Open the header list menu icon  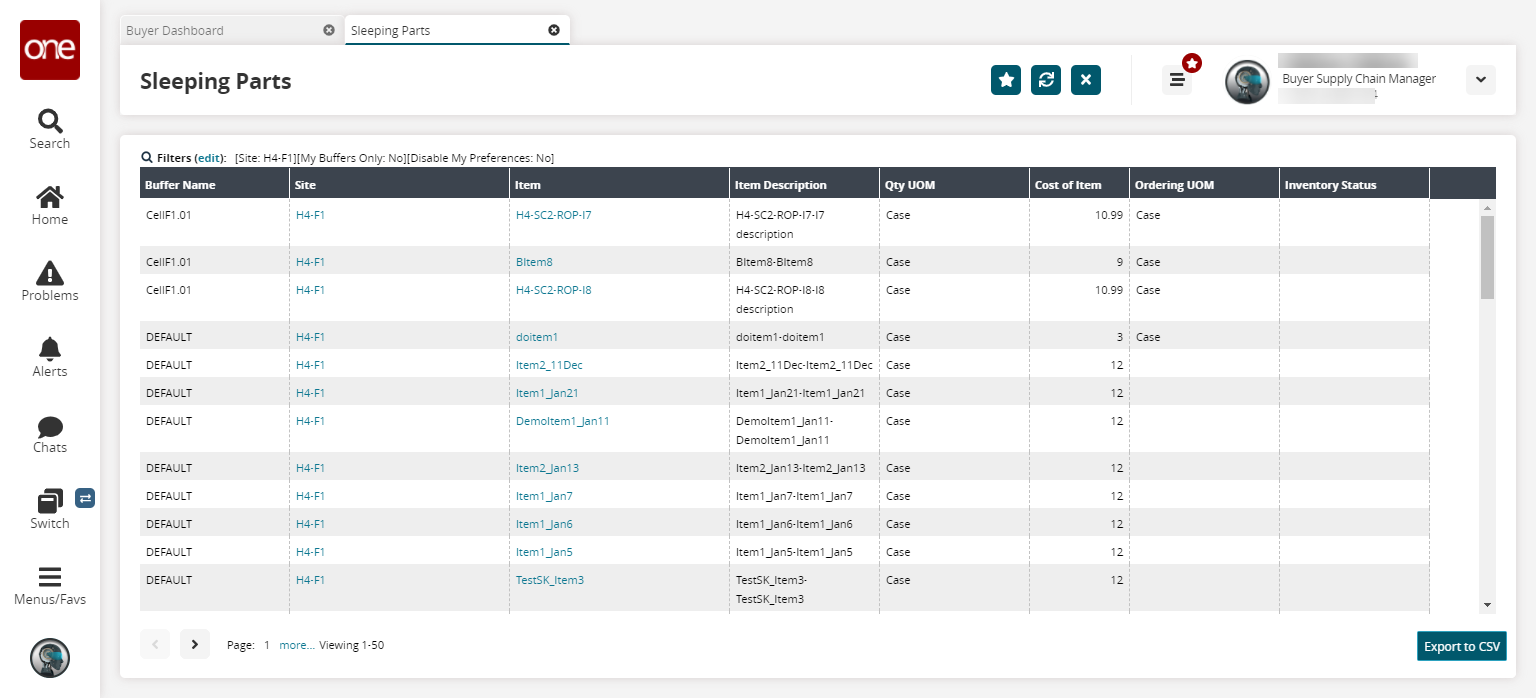[1177, 81]
